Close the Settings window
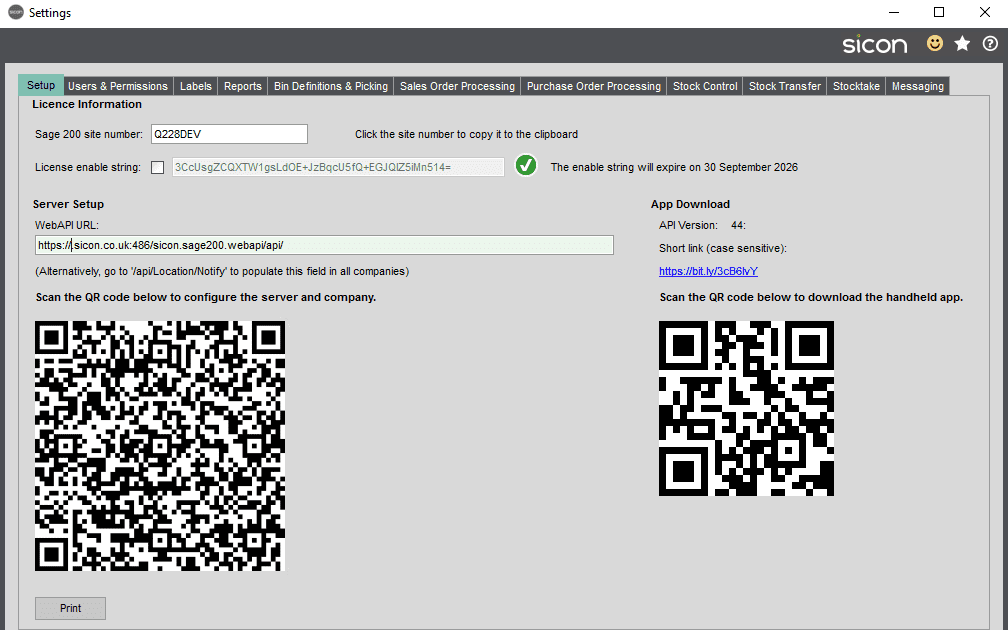The width and height of the screenshot is (1008, 630). (984, 12)
